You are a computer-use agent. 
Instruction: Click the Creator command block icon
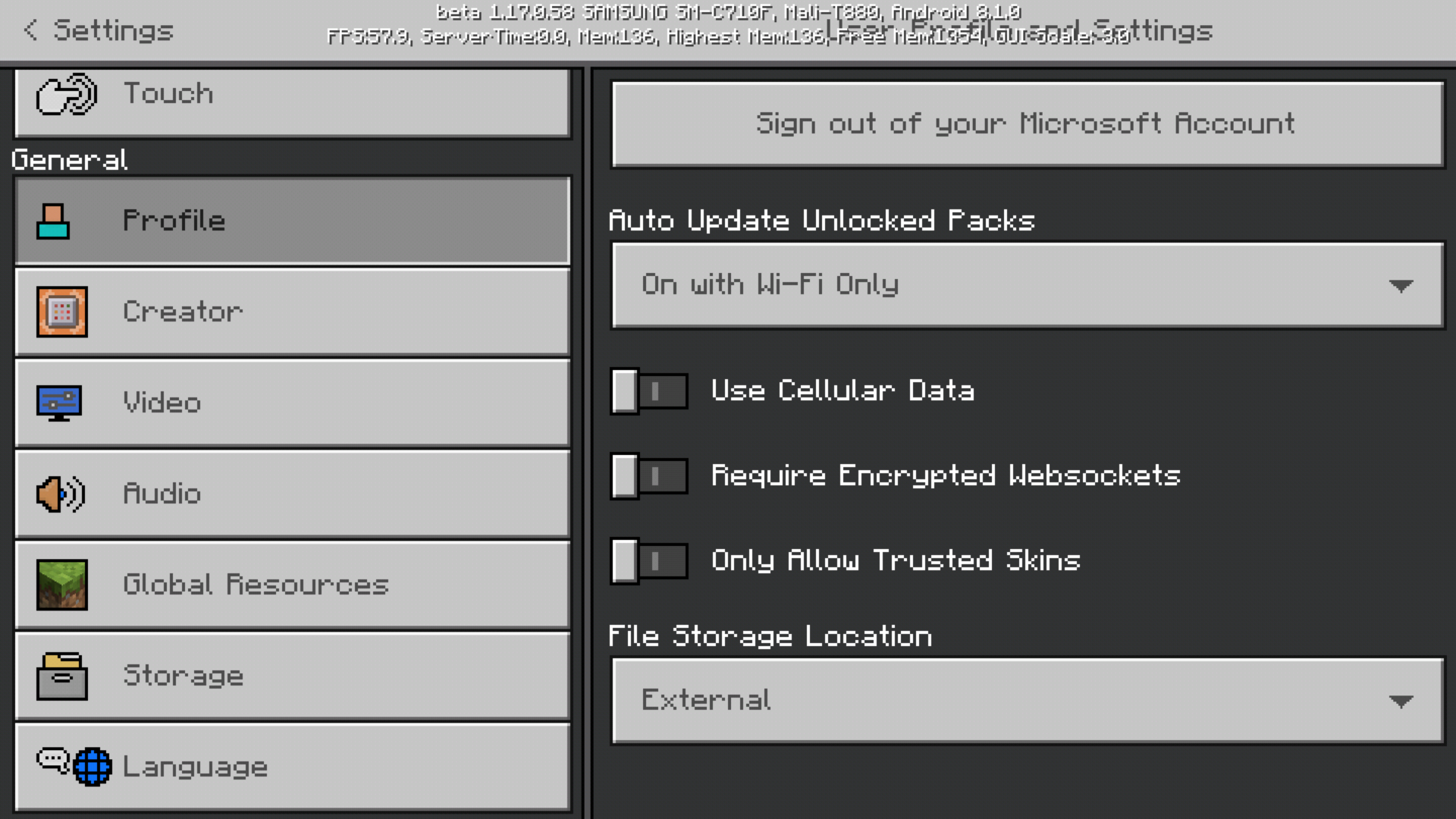pos(62,312)
